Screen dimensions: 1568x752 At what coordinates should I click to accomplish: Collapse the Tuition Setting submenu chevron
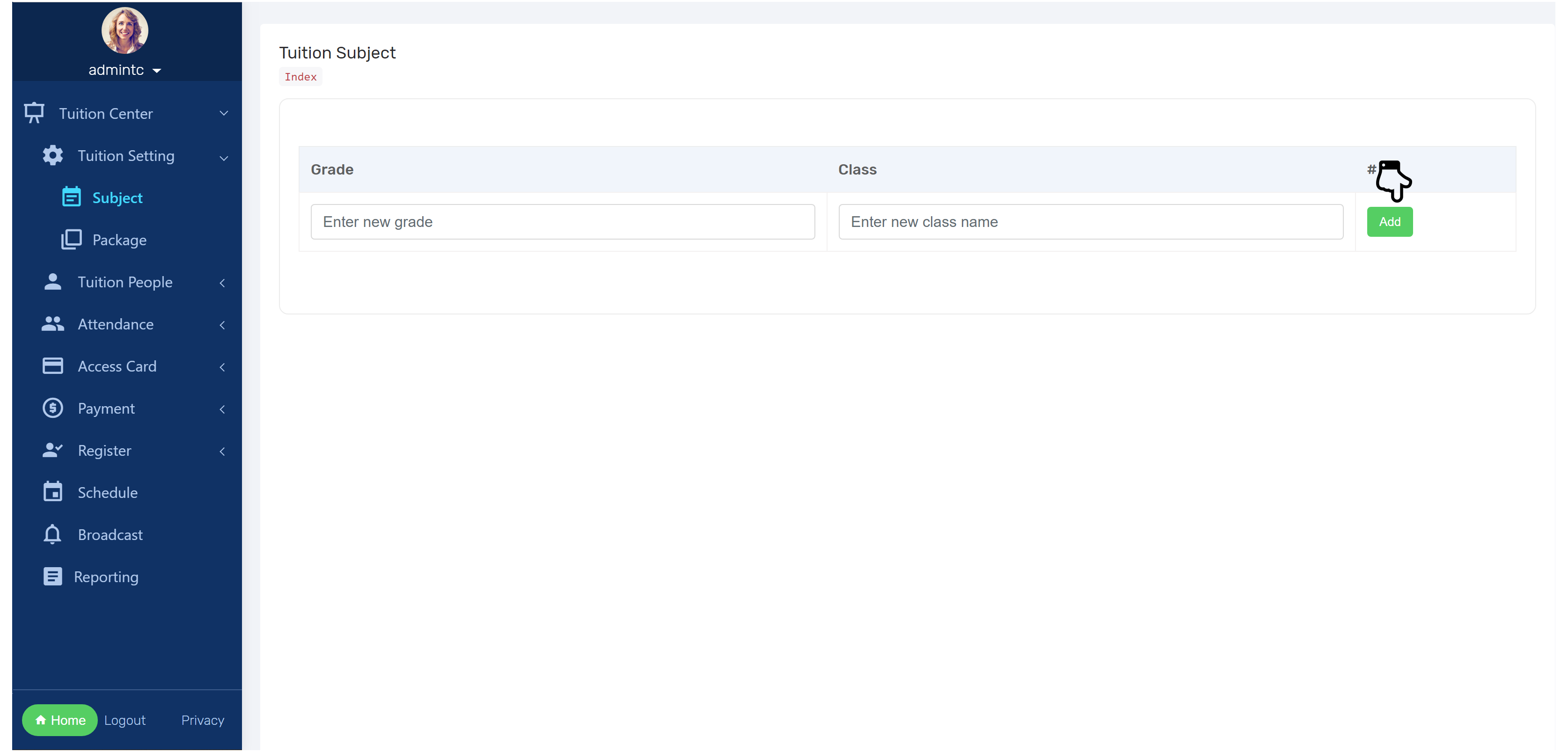[224, 158]
